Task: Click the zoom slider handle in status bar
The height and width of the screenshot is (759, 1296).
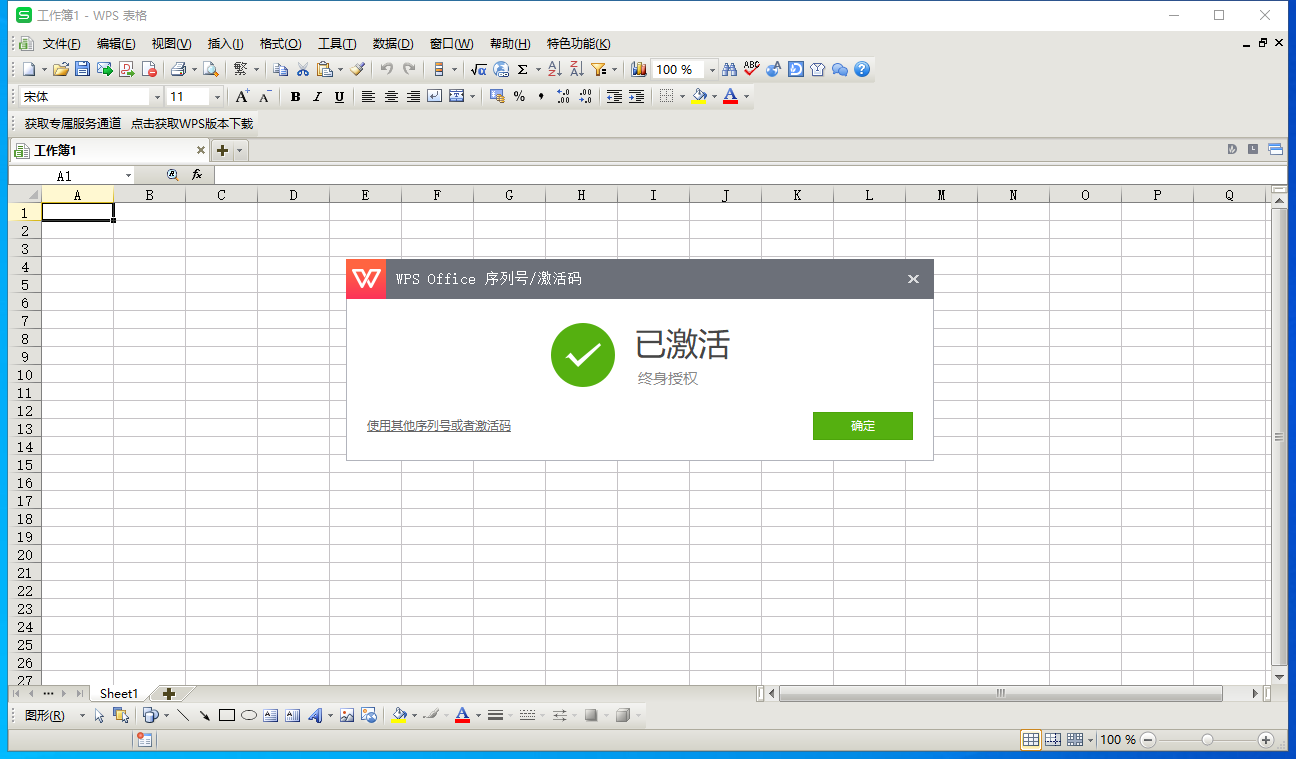Action: 1207,740
